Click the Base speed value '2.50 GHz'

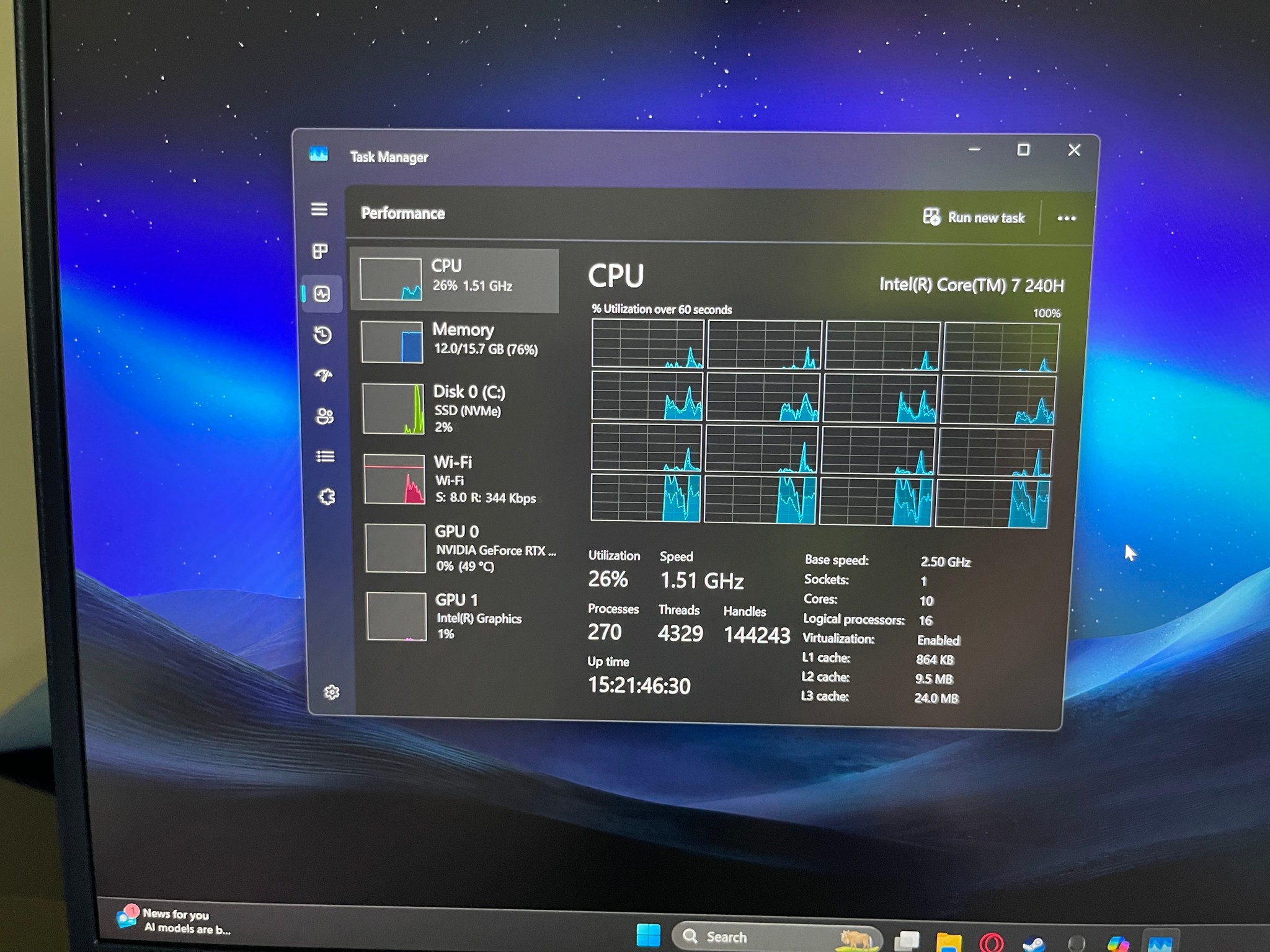pyautogui.click(x=946, y=562)
